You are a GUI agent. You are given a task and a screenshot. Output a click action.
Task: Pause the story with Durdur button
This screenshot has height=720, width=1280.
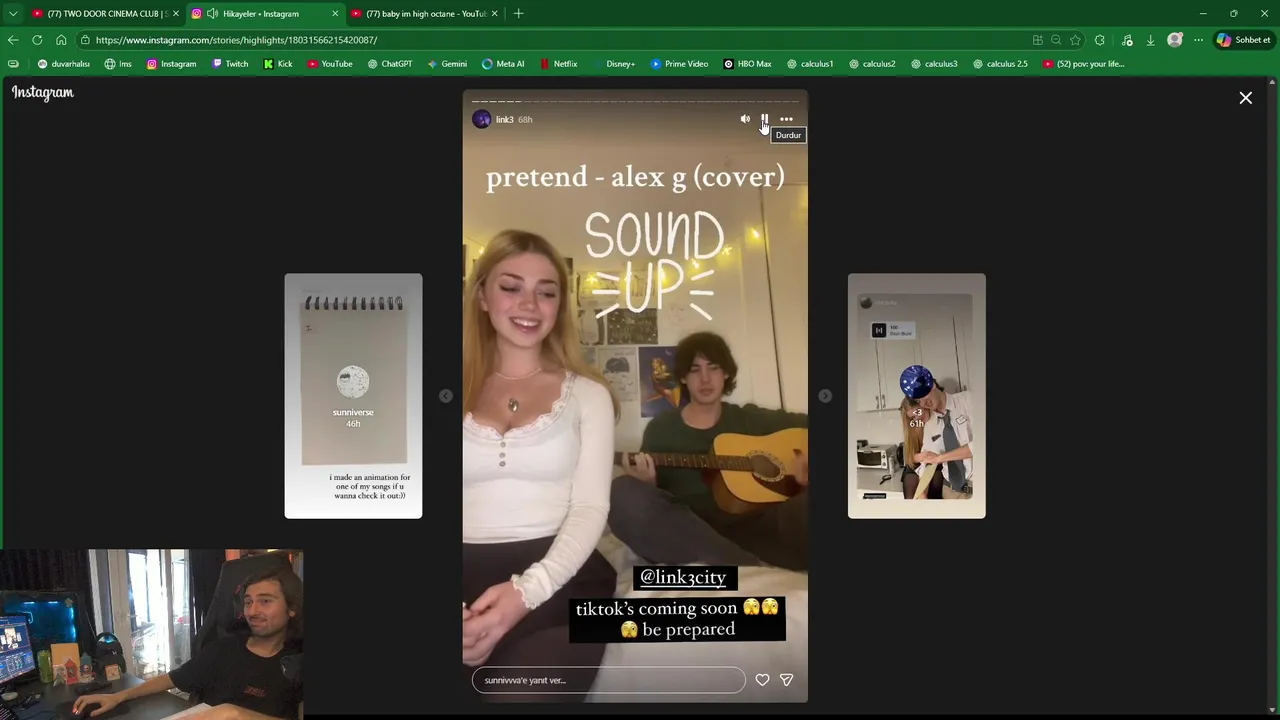tap(765, 119)
